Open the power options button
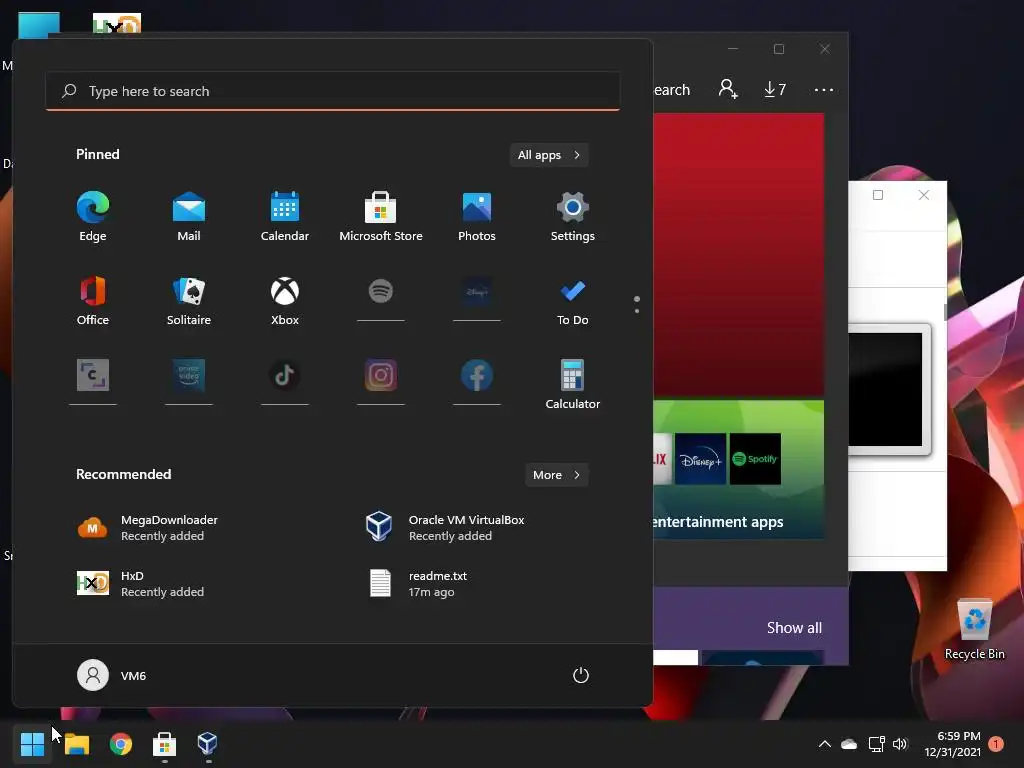The width and height of the screenshot is (1024, 768). point(581,675)
